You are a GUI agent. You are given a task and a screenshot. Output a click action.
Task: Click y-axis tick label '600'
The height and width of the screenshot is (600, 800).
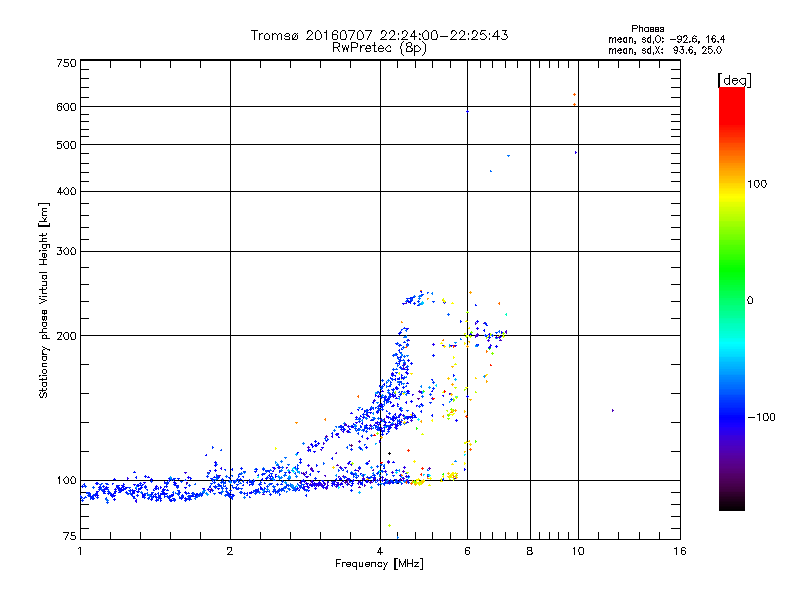coord(66,107)
